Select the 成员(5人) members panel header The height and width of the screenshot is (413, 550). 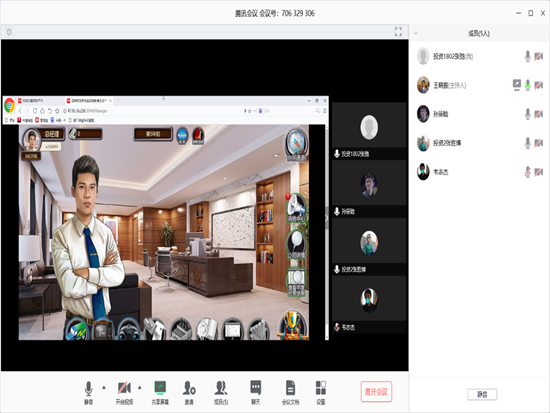tap(479, 33)
